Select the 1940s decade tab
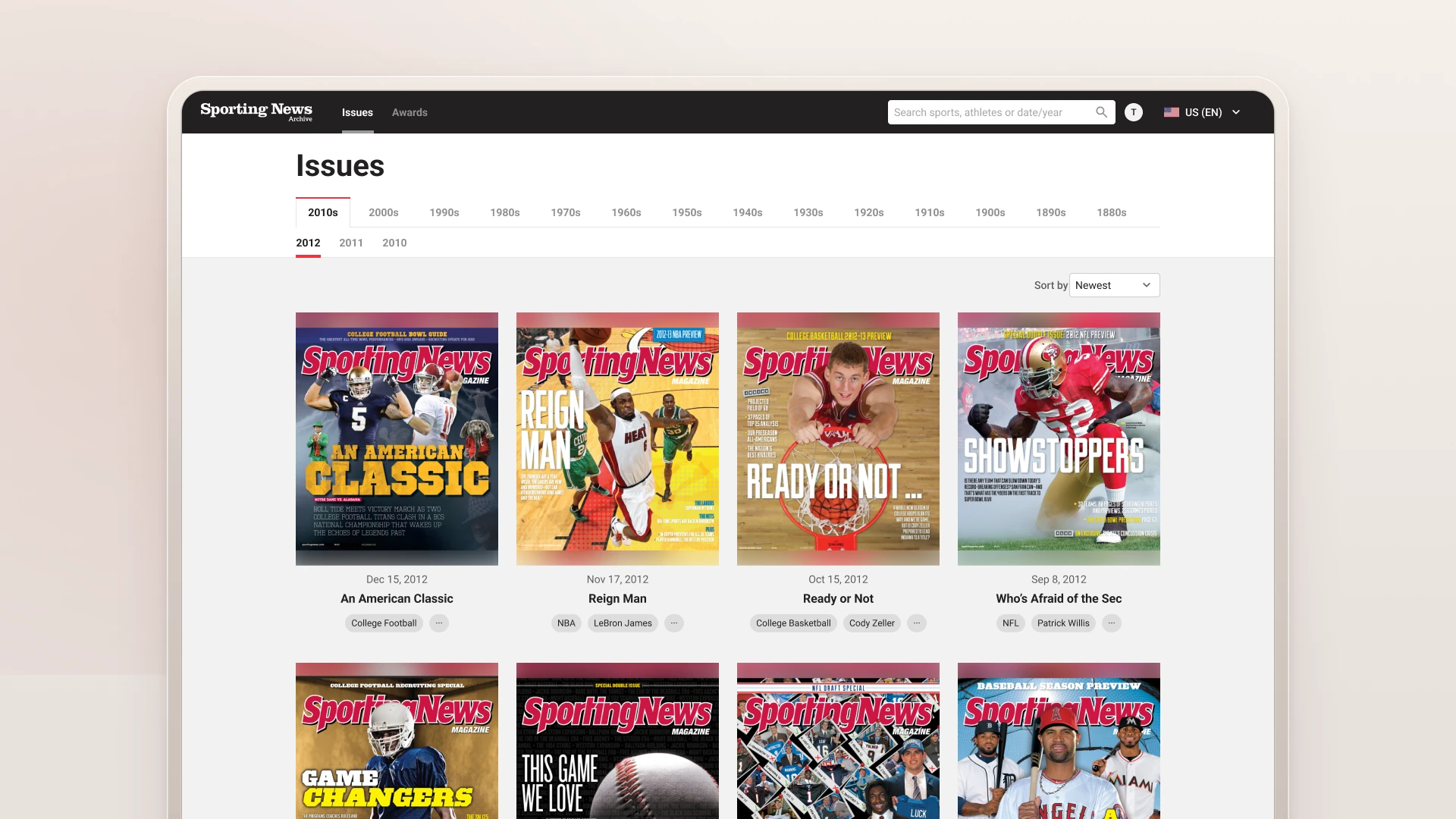 pyautogui.click(x=748, y=212)
